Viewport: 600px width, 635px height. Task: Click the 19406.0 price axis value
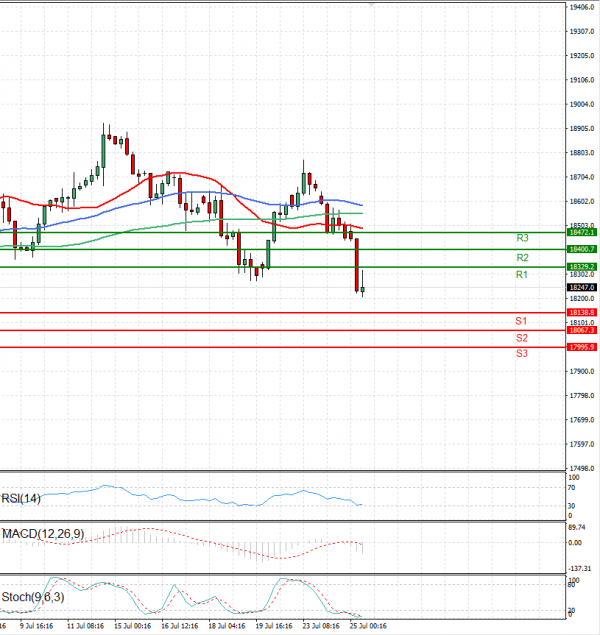[582, 7]
